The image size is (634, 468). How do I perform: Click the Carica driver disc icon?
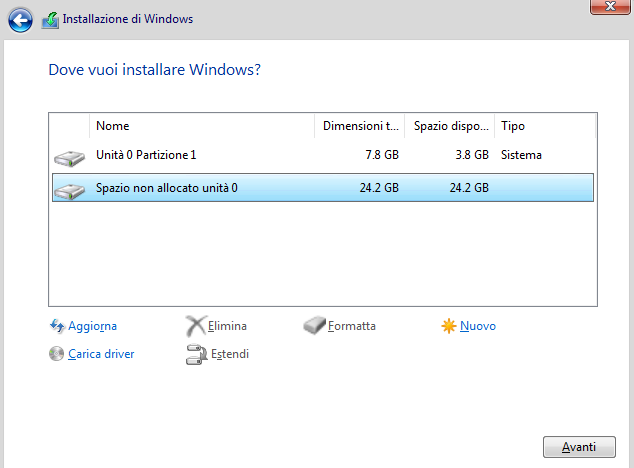[x=56, y=354]
